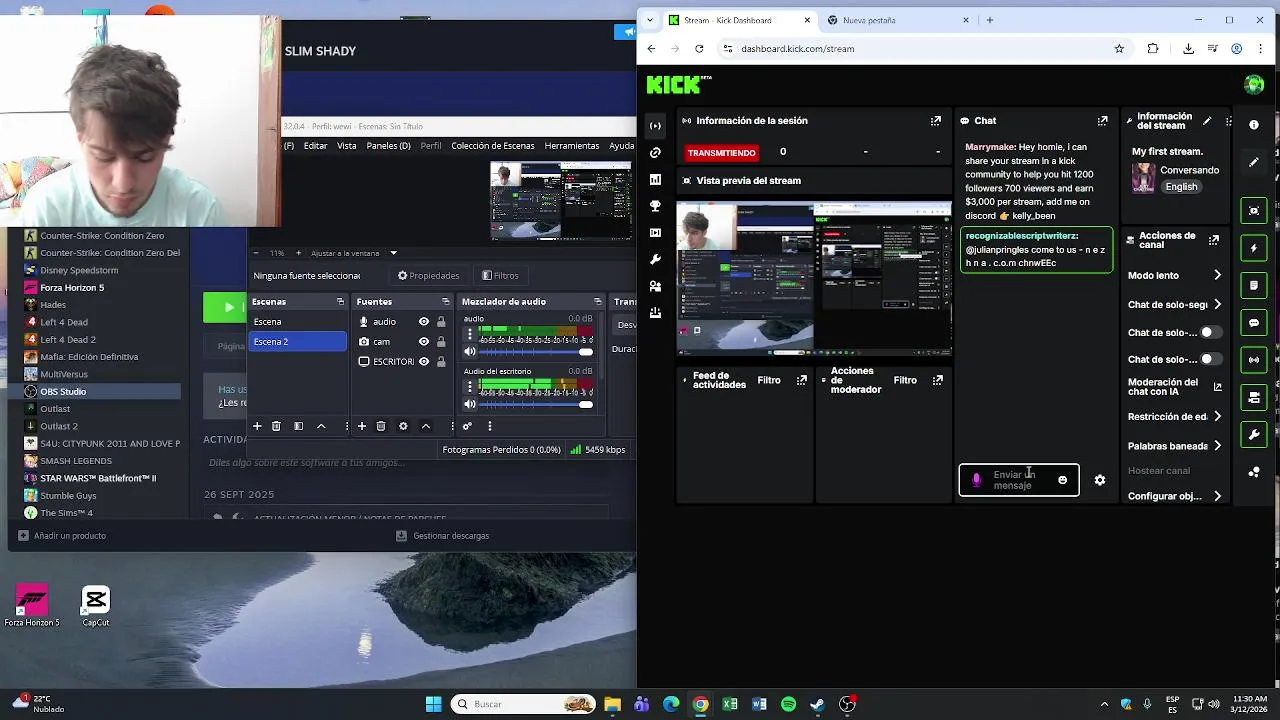1280x720 pixels.
Task: Click the Enviar un mensaje chat input
Action: [x=1019, y=480]
